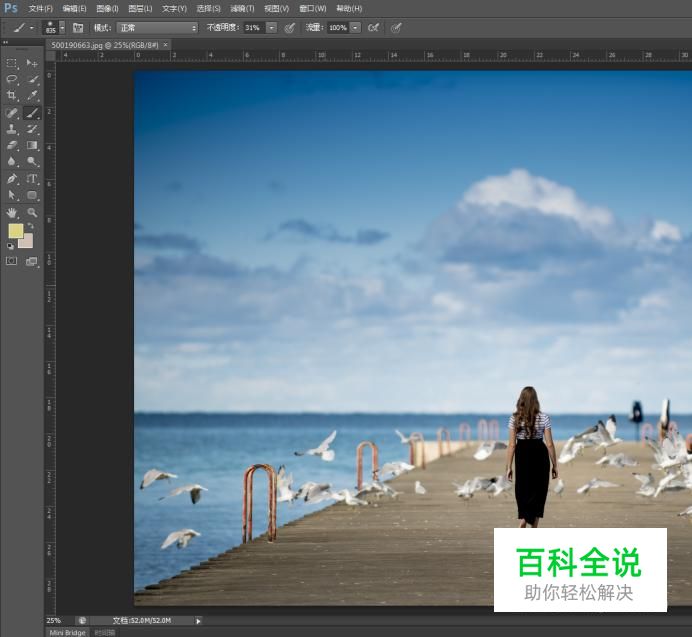The image size is (692, 637).
Task: Select the Rounded Rectangle shape tool
Action: [x=32, y=195]
